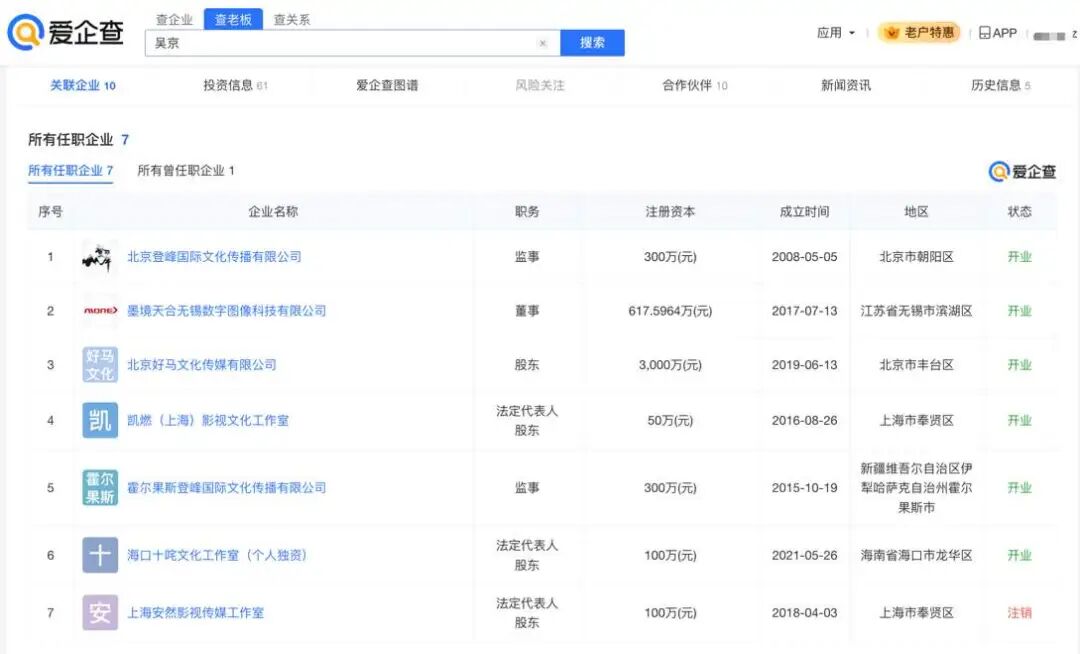Click the 企业名称 column header
Screen dimensions: 1080x654
[x=273, y=211]
